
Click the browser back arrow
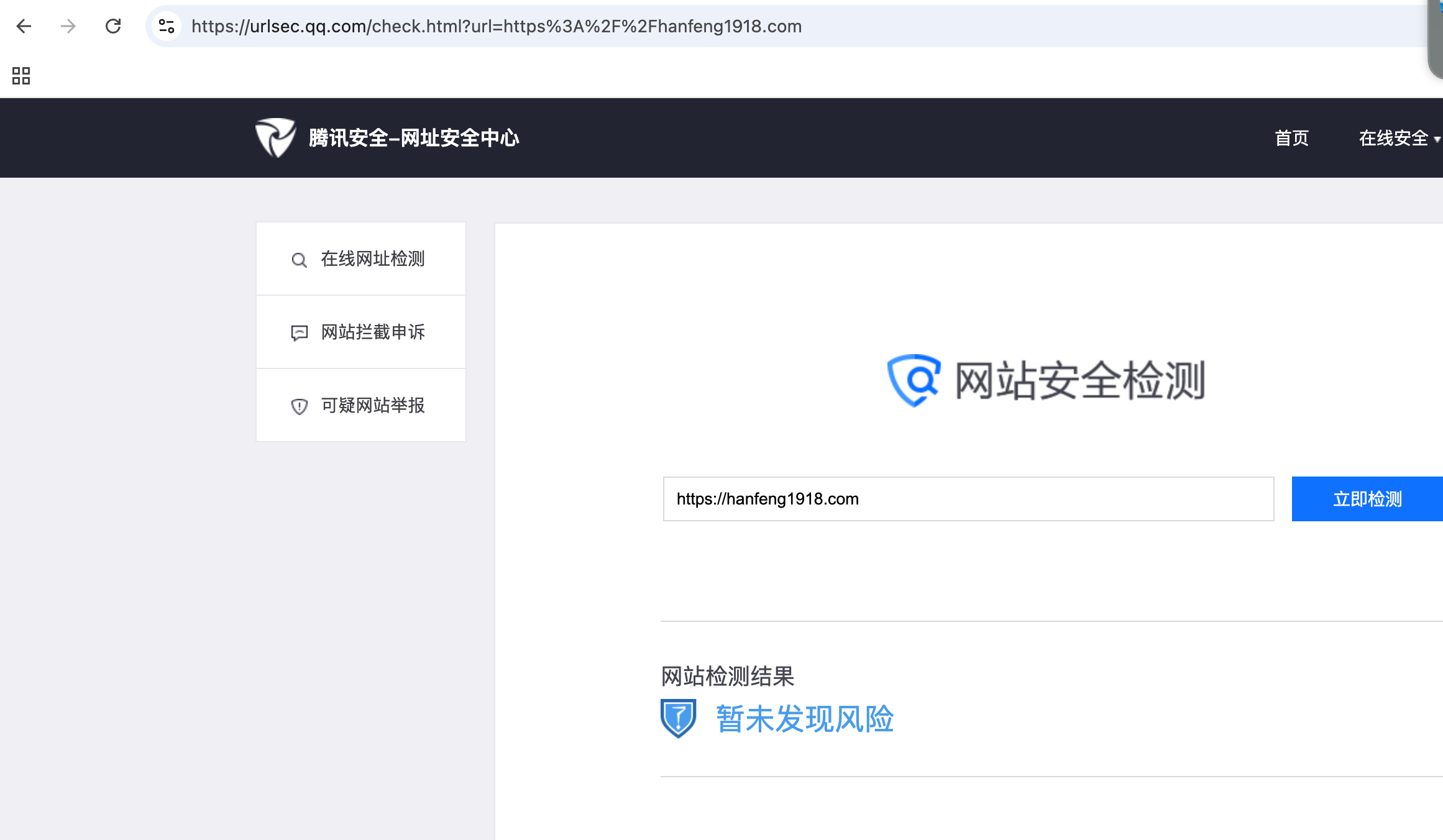[24, 26]
